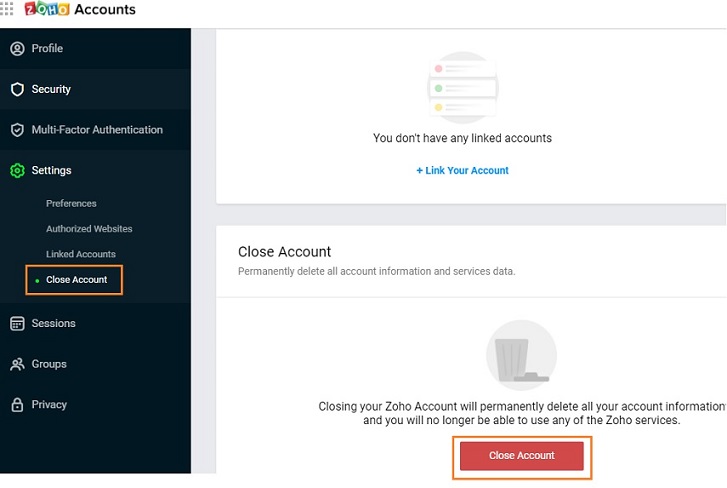Image resolution: width=727 pixels, height=488 pixels.
Task: Click the Security shield icon
Action: [x=17, y=90]
